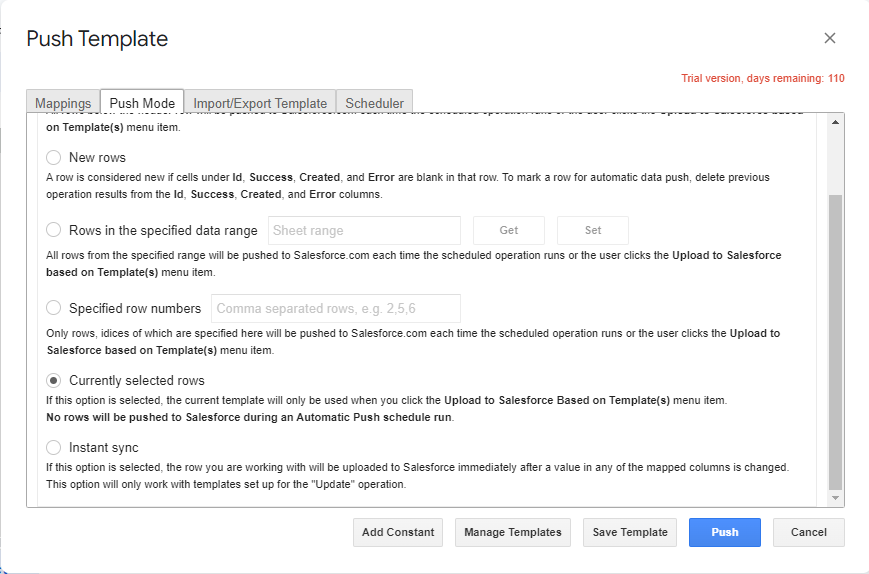
Task: Switch to the Mappings tab
Action: pos(63,103)
